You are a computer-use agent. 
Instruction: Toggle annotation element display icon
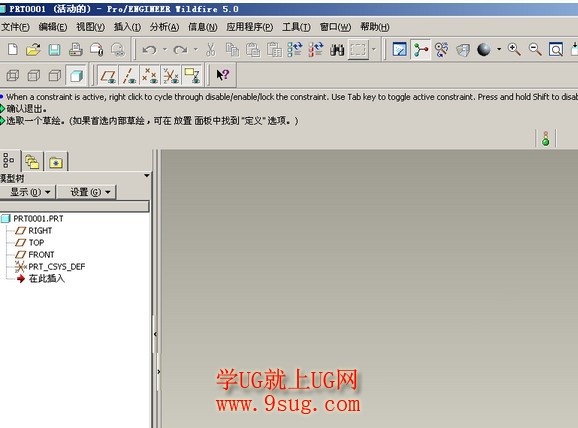[x=192, y=76]
